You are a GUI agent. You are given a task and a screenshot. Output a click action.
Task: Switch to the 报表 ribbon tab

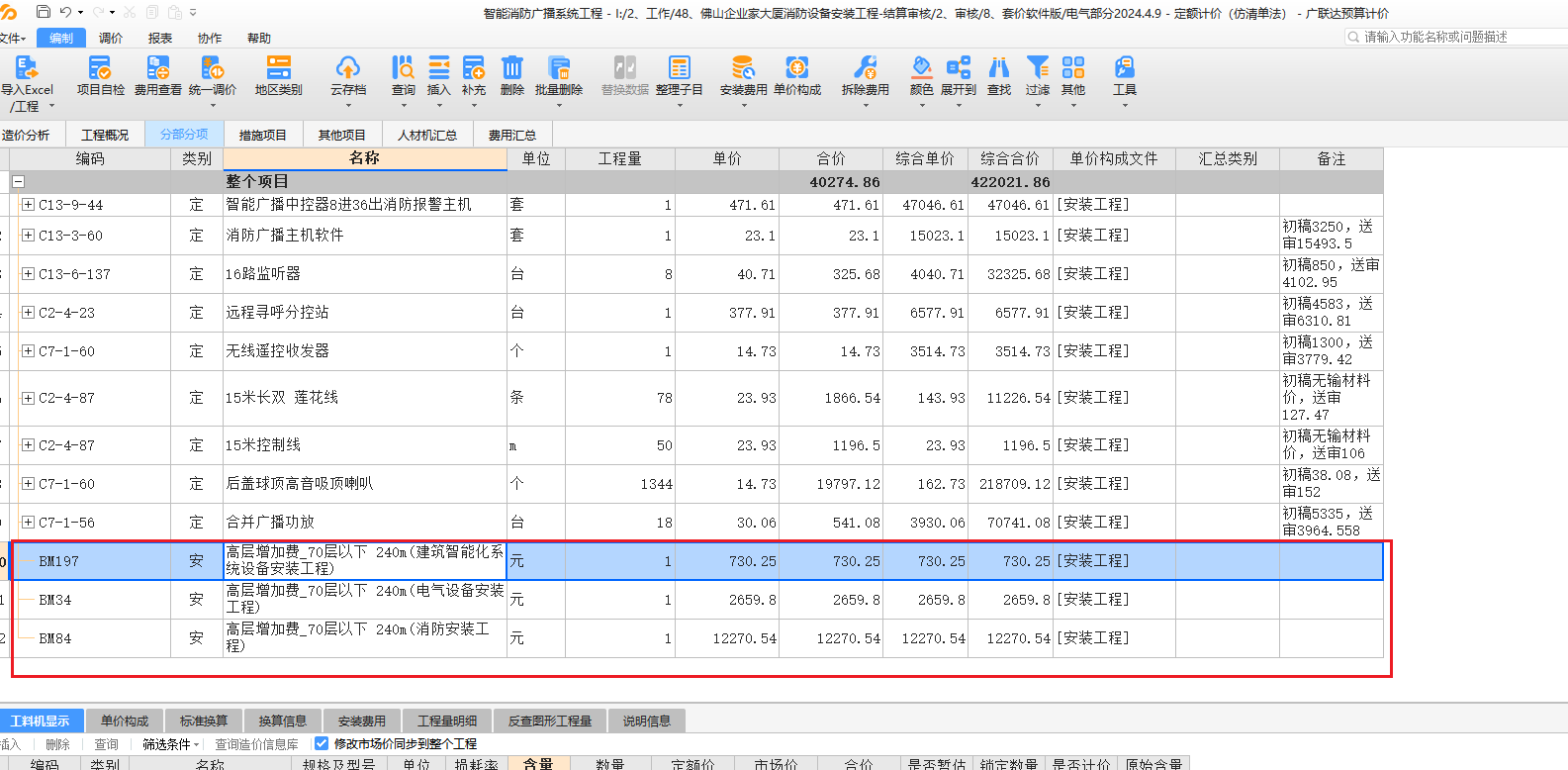point(160,38)
